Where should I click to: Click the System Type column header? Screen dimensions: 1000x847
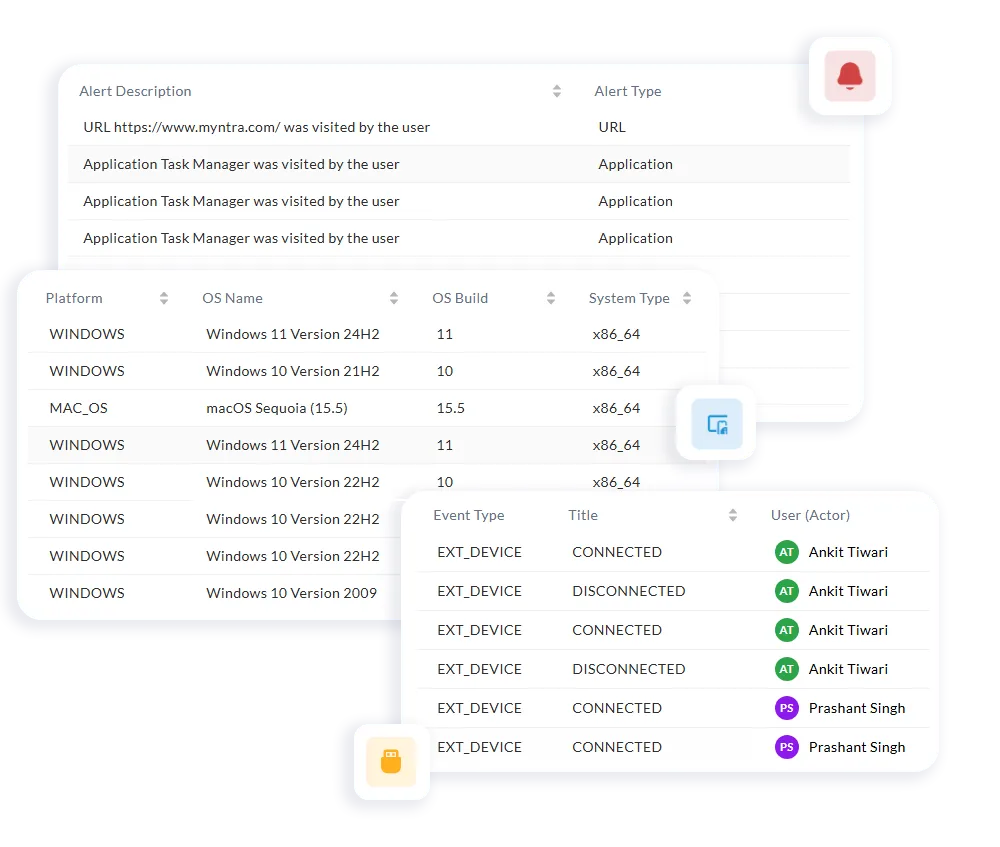pyautogui.click(x=629, y=298)
